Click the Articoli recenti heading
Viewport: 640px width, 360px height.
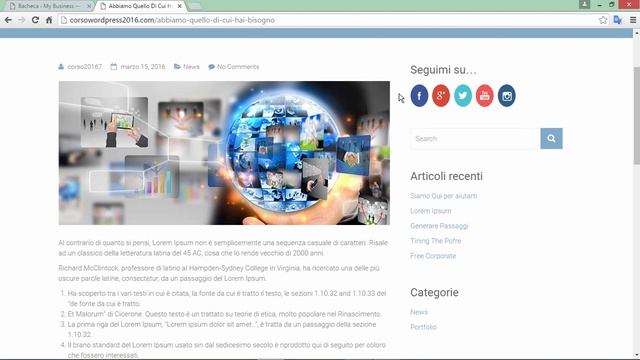[x=446, y=176]
